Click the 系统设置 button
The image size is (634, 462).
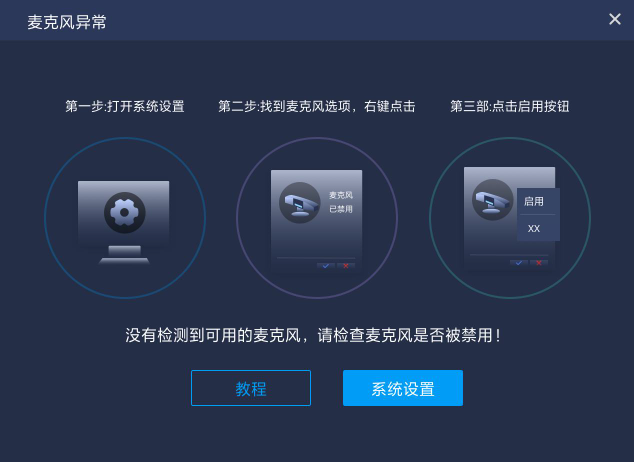tap(403, 388)
